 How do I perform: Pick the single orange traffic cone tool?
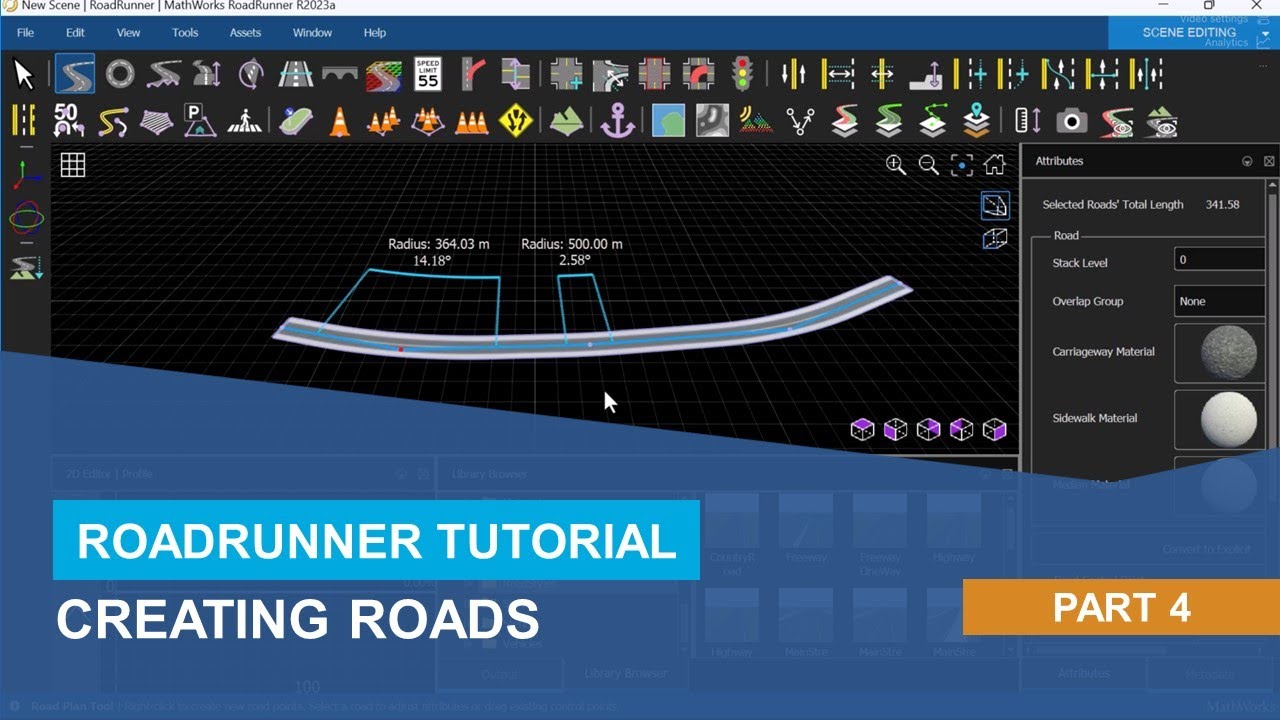point(340,122)
